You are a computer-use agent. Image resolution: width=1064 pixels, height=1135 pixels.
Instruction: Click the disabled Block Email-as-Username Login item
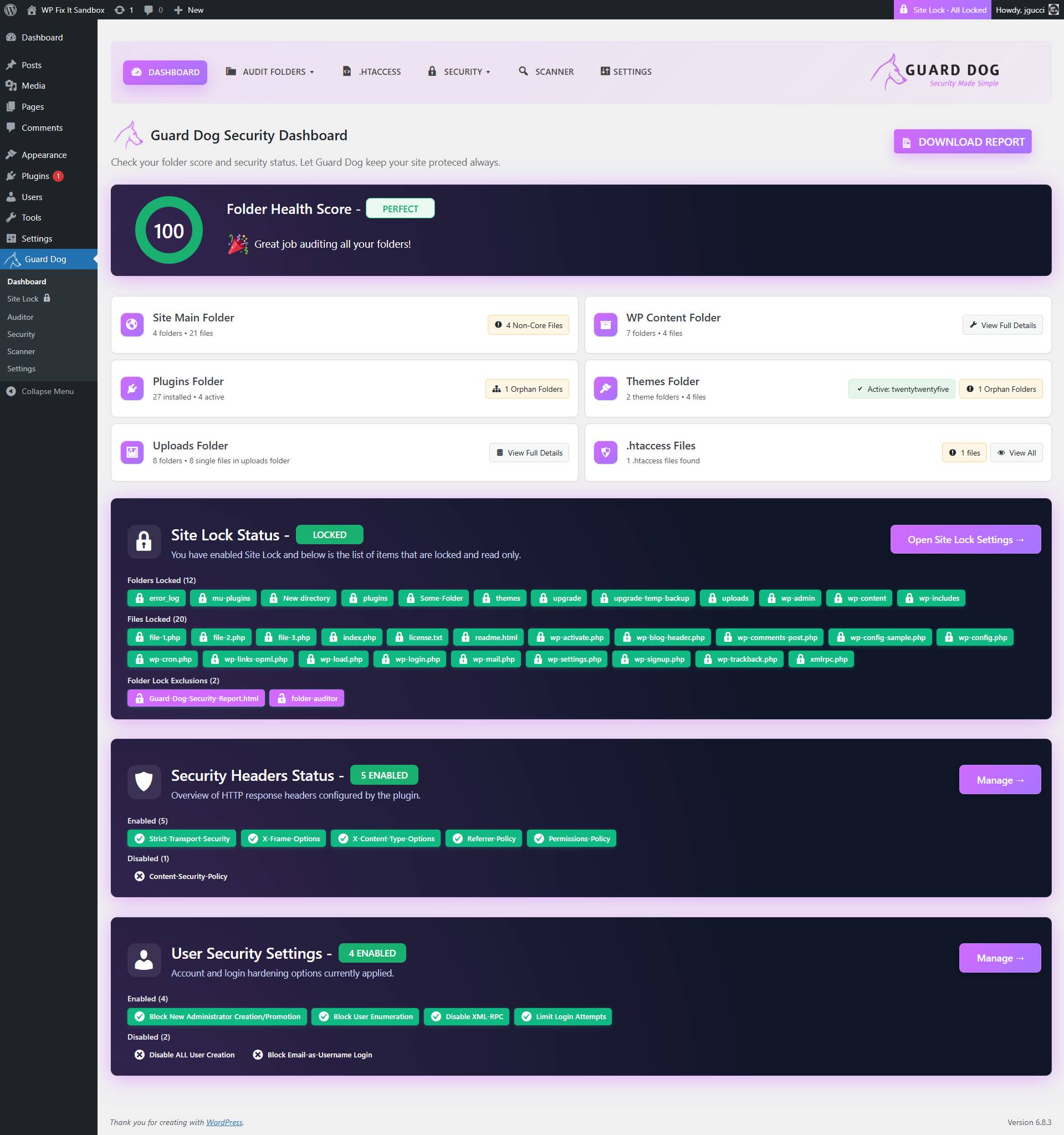tap(313, 1055)
